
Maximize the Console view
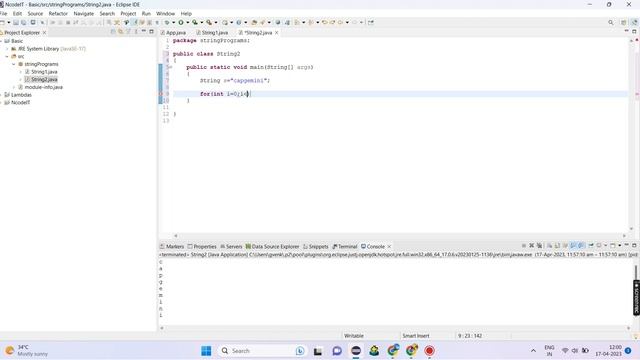[634, 245]
